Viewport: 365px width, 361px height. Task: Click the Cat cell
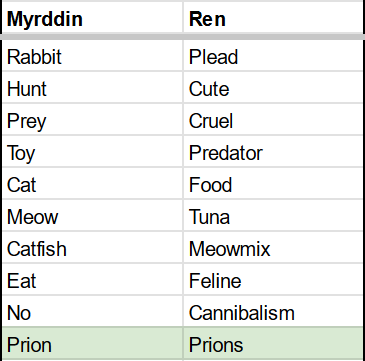(93, 184)
